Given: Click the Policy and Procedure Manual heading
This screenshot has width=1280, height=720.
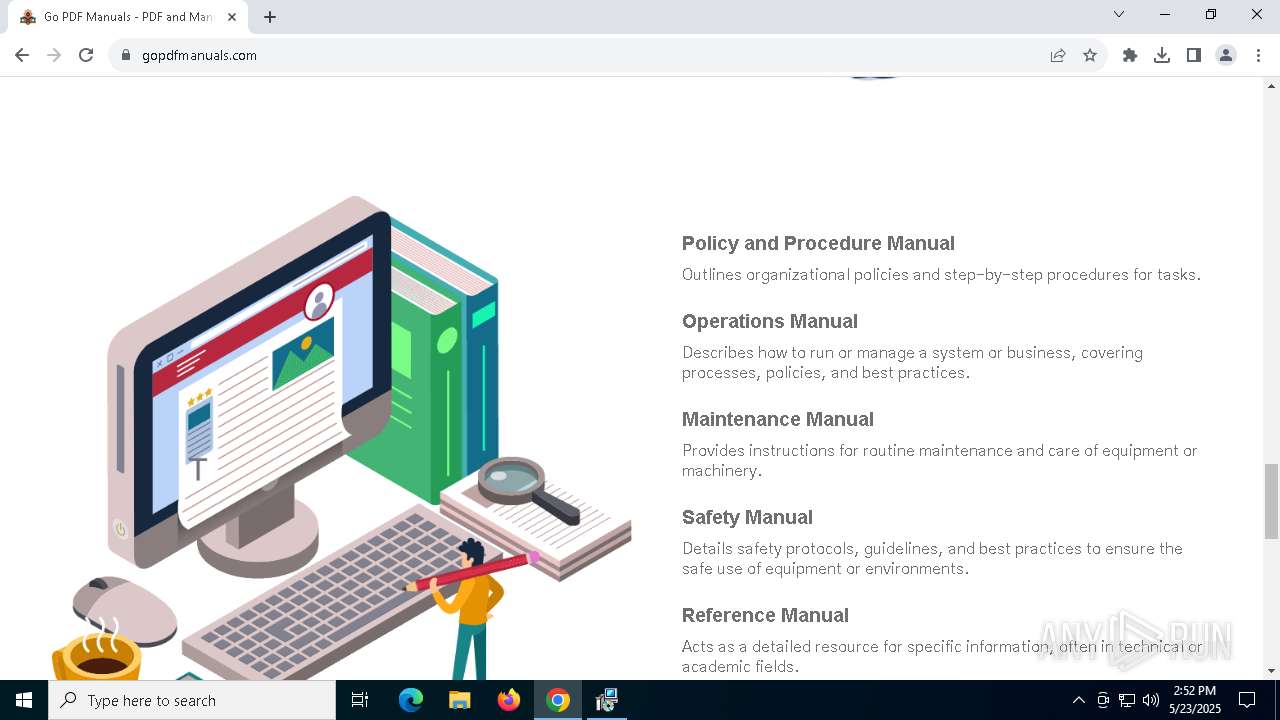Looking at the screenshot, I should click(818, 243).
